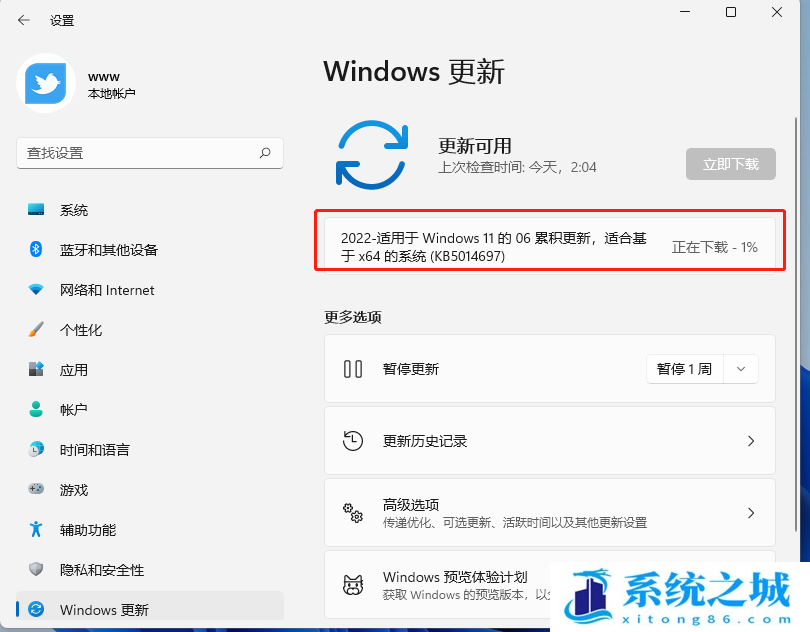Select the Windows 更新 sync icon in sidebar

(36, 609)
